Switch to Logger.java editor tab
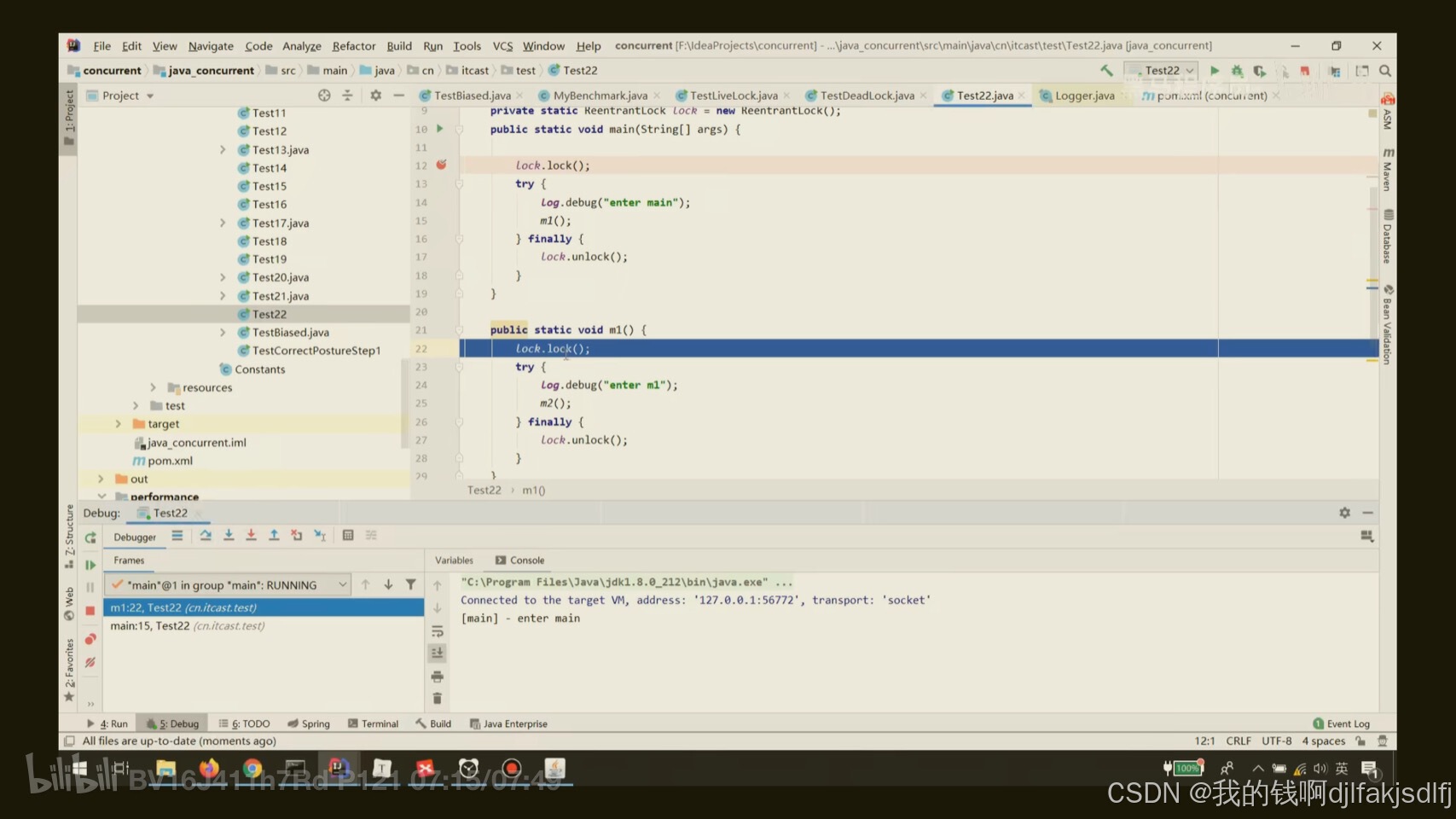 [1084, 96]
